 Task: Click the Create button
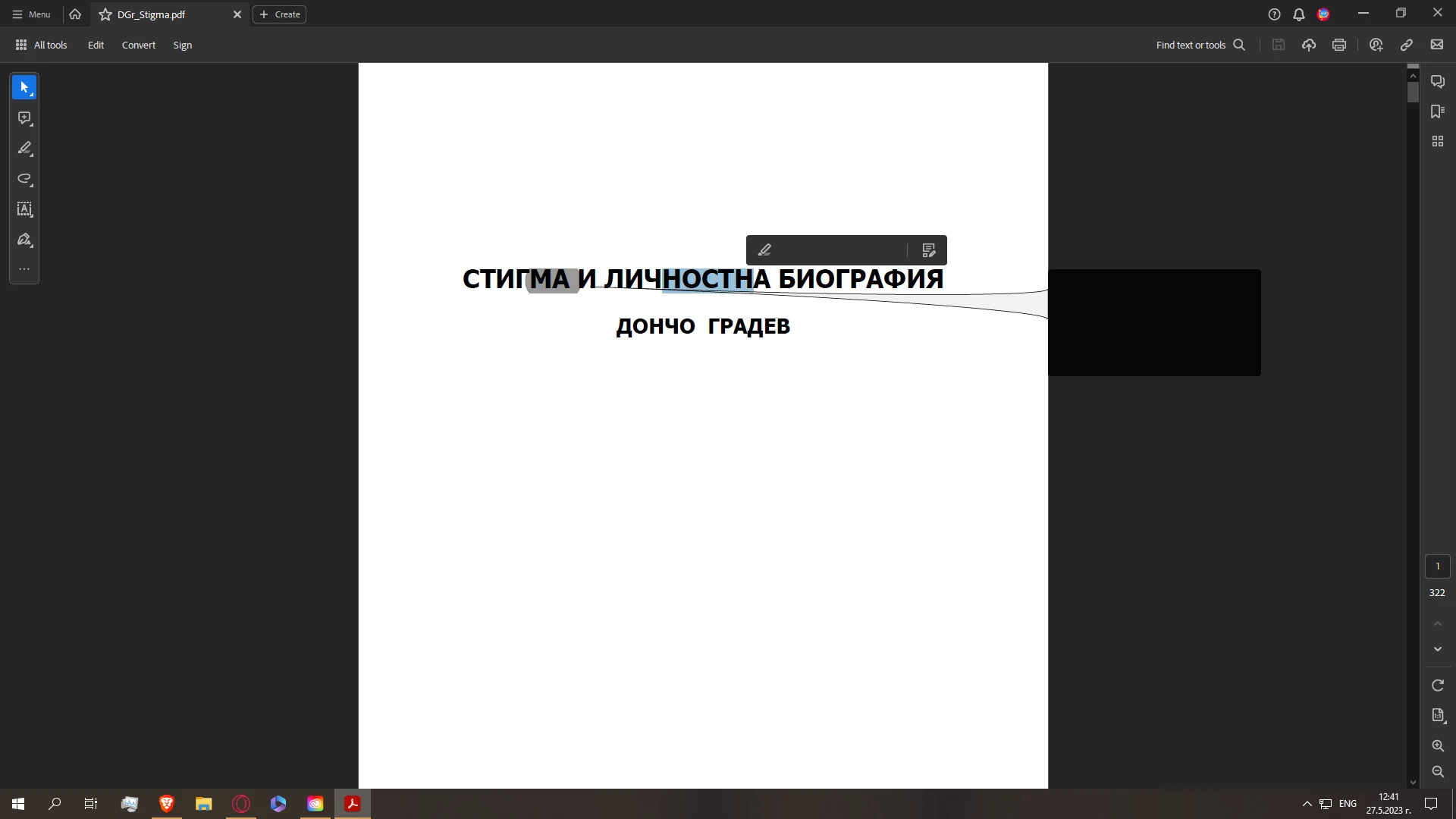point(279,14)
